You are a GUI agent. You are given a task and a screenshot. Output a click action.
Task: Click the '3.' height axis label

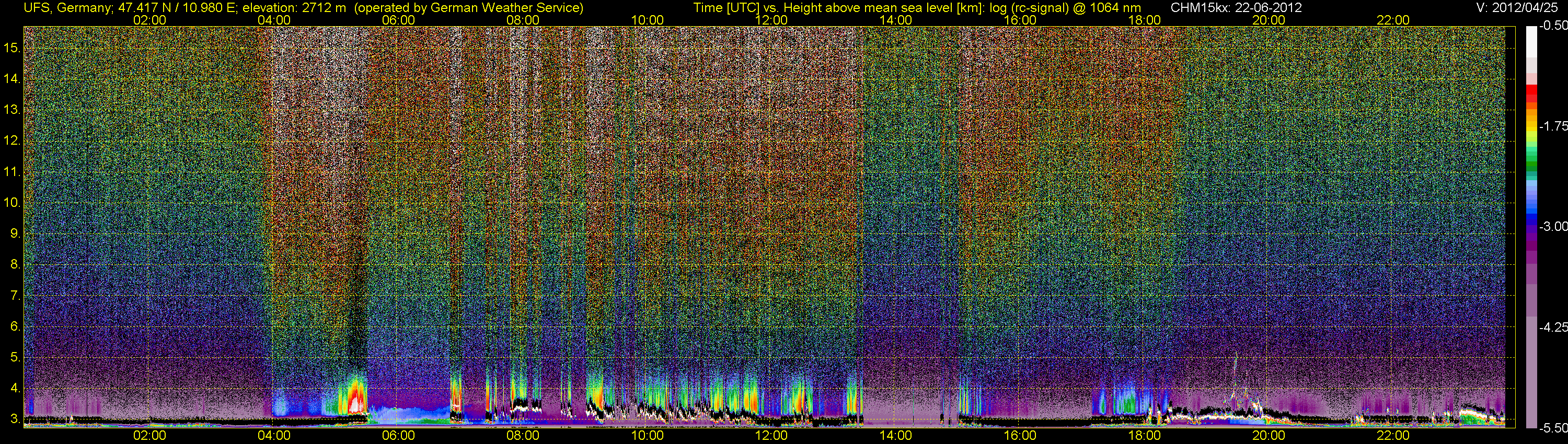15,419
